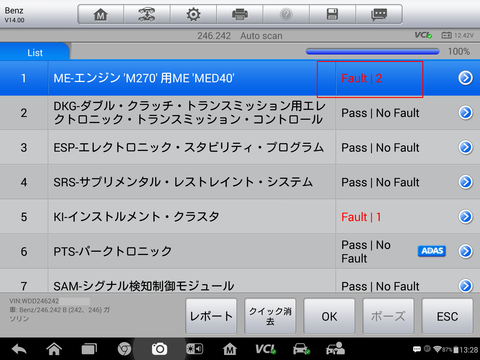This screenshot has width=480, height=360.
Task: Open recent apps overview icon
Action: pyautogui.click(x=89, y=349)
